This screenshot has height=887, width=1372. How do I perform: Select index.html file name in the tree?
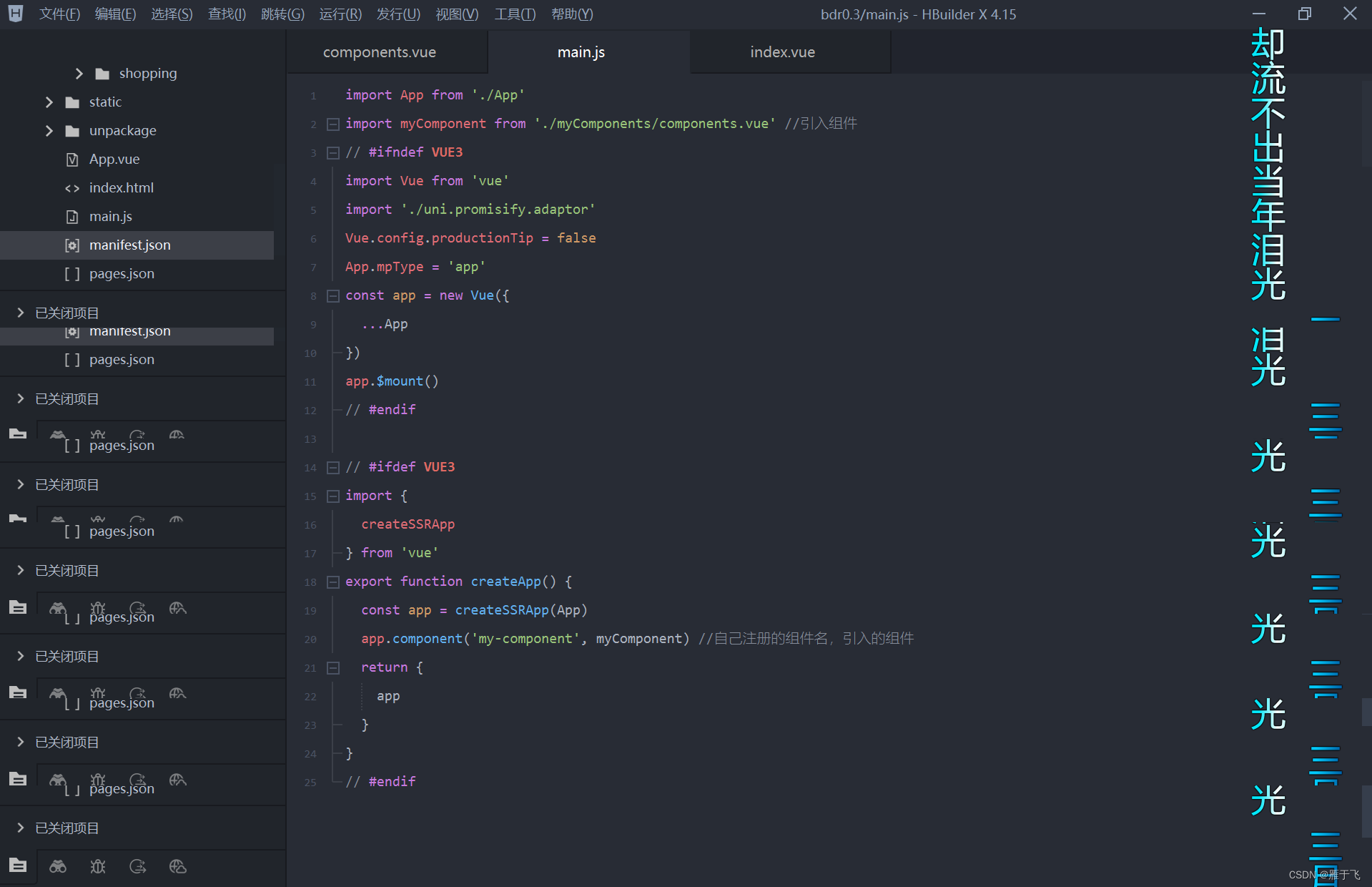[122, 187]
